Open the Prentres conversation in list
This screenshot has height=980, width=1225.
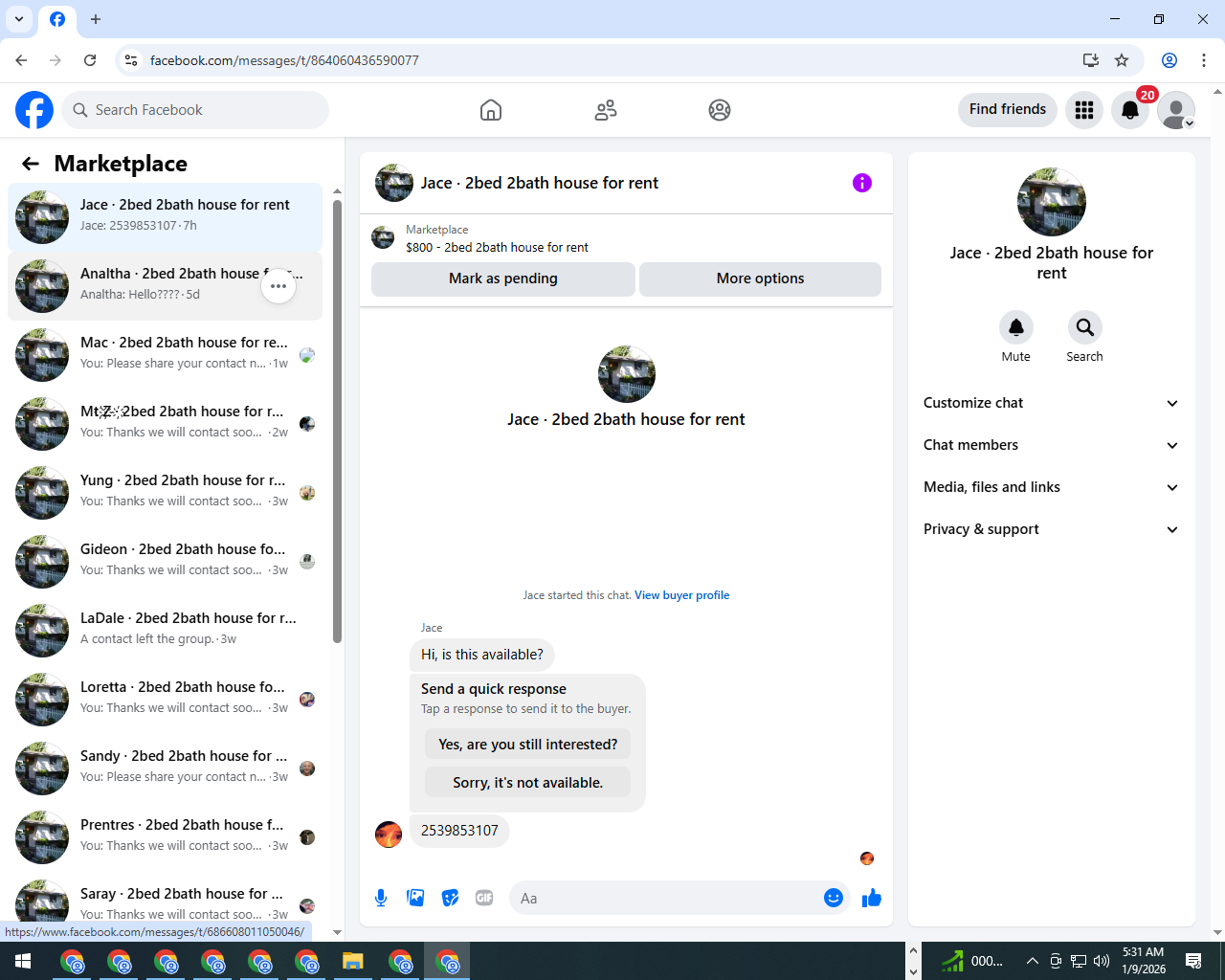[165, 837]
